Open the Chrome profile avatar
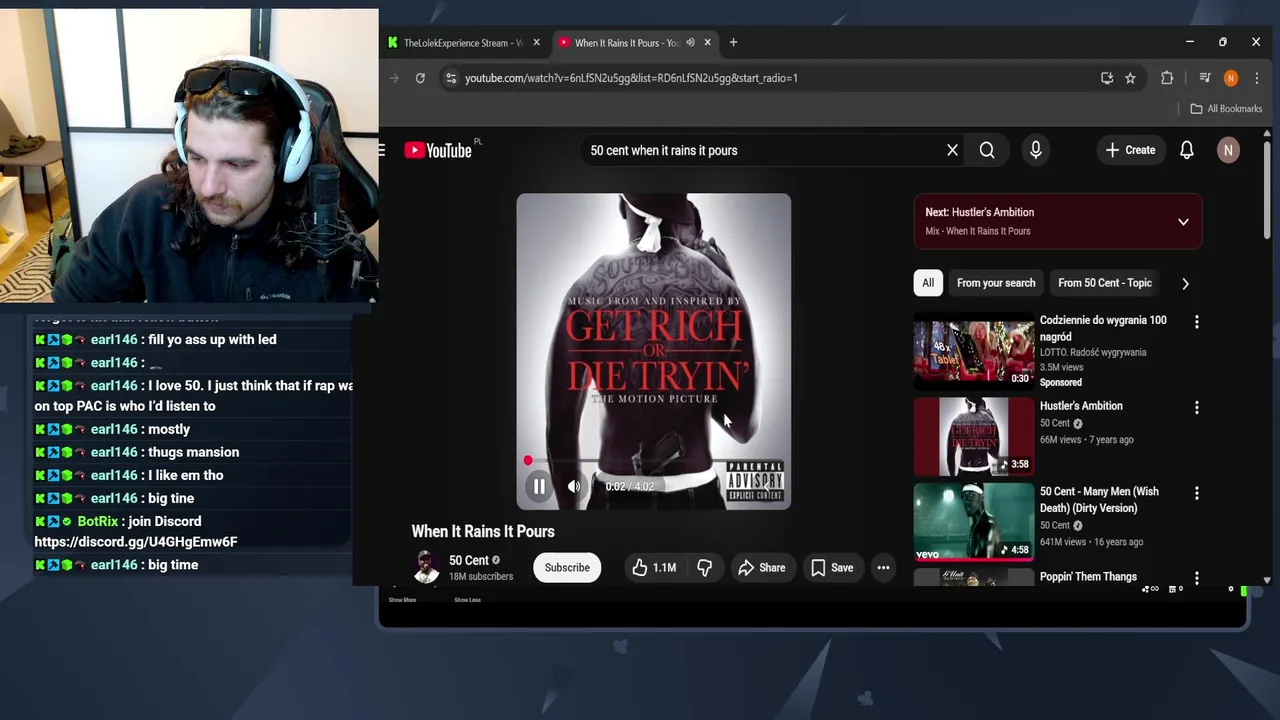This screenshot has width=1280, height=720. pos(1231,78)
